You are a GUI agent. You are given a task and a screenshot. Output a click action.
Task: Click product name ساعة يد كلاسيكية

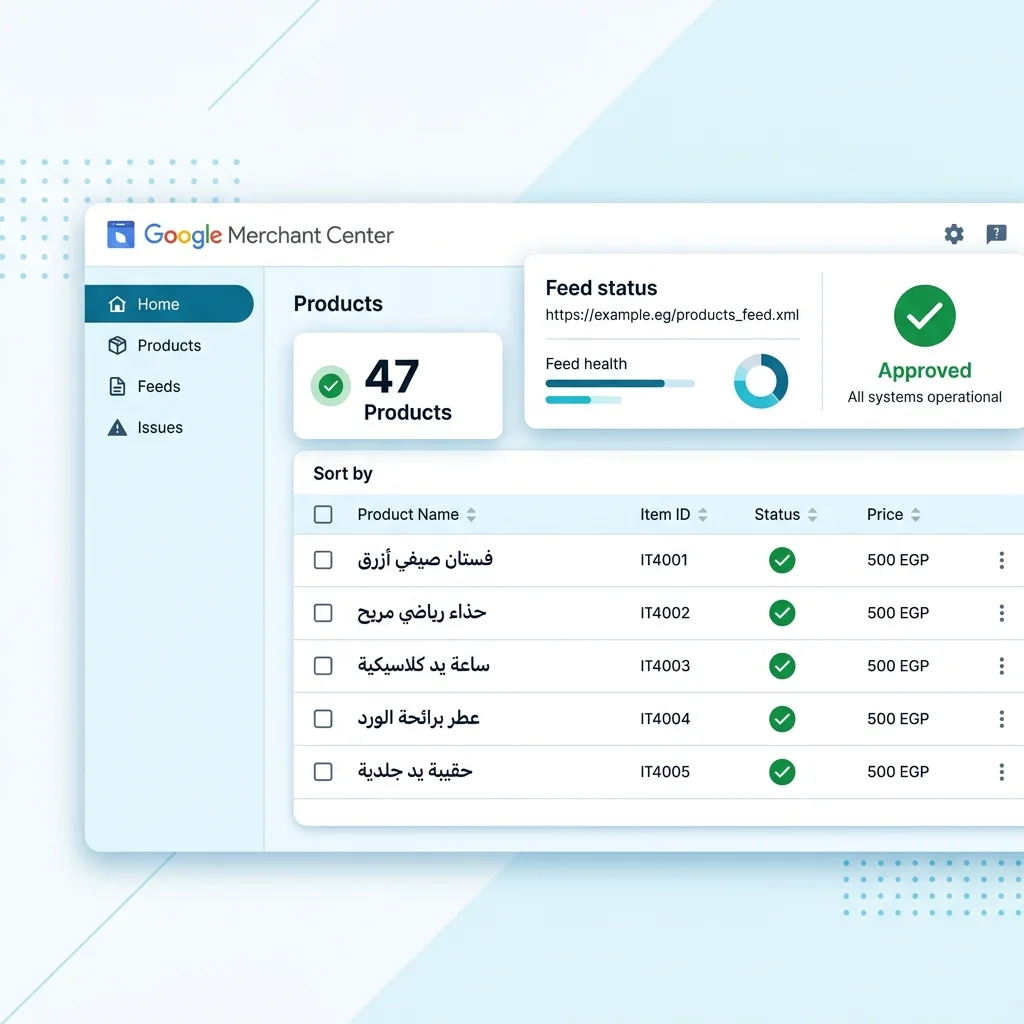(x=423, y=665)
